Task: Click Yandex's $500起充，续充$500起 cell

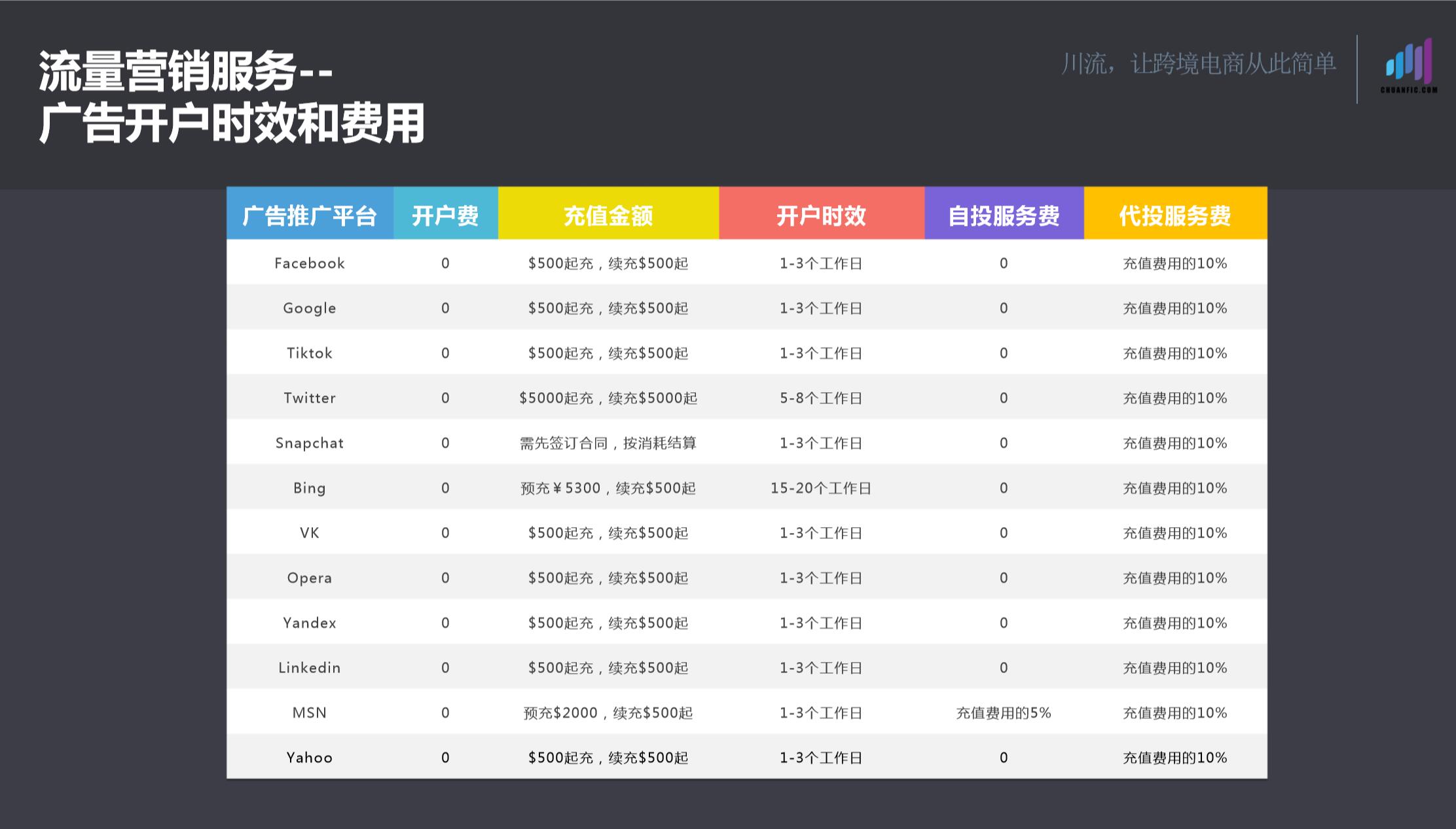Action: pyautogui.click(x=608, y=623)
